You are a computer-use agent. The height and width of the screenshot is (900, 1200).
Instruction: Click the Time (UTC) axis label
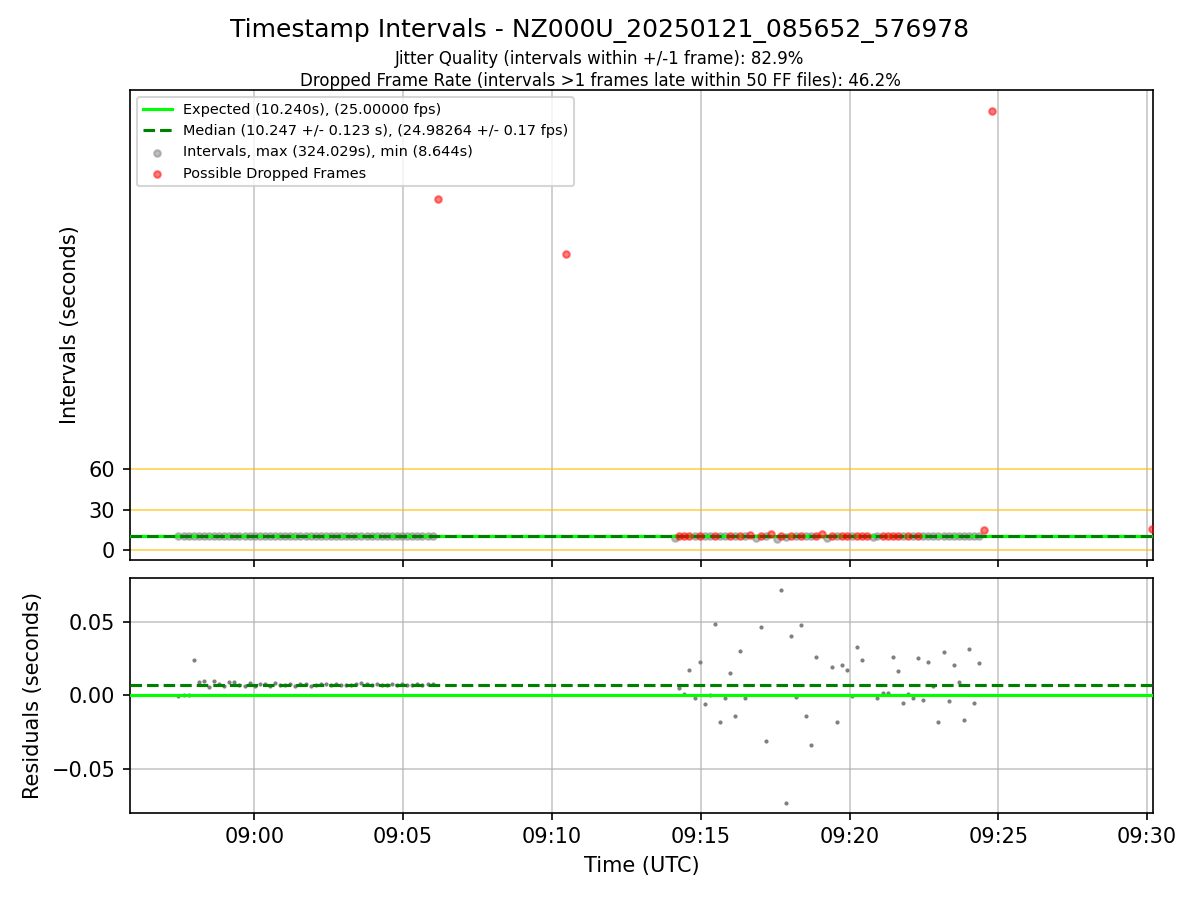641,865
